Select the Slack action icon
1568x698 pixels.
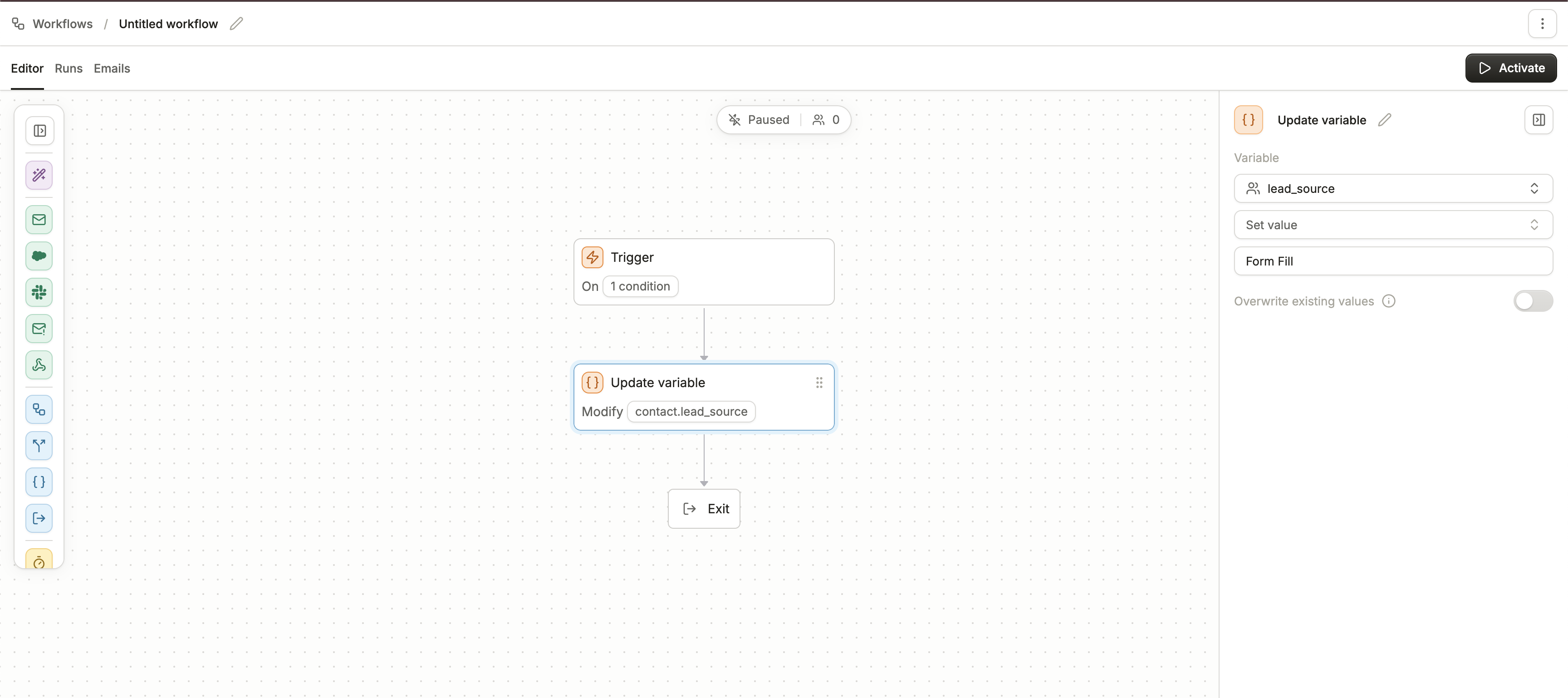39,292
